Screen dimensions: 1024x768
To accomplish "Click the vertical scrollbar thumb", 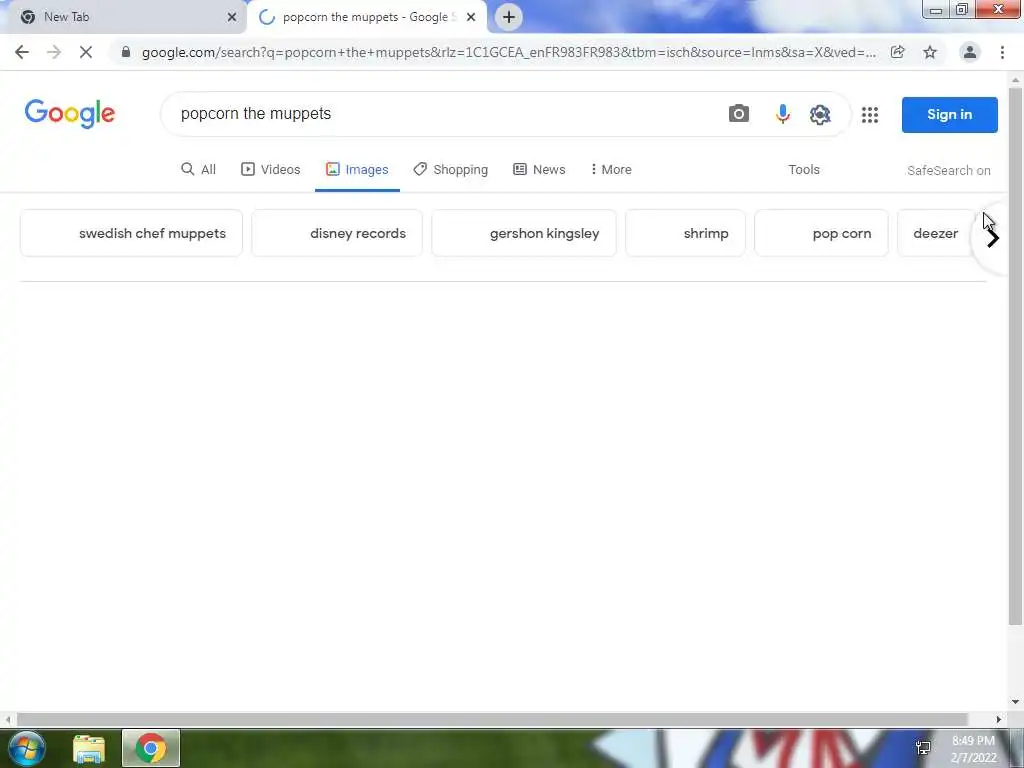I will [x=1016, y=356].
